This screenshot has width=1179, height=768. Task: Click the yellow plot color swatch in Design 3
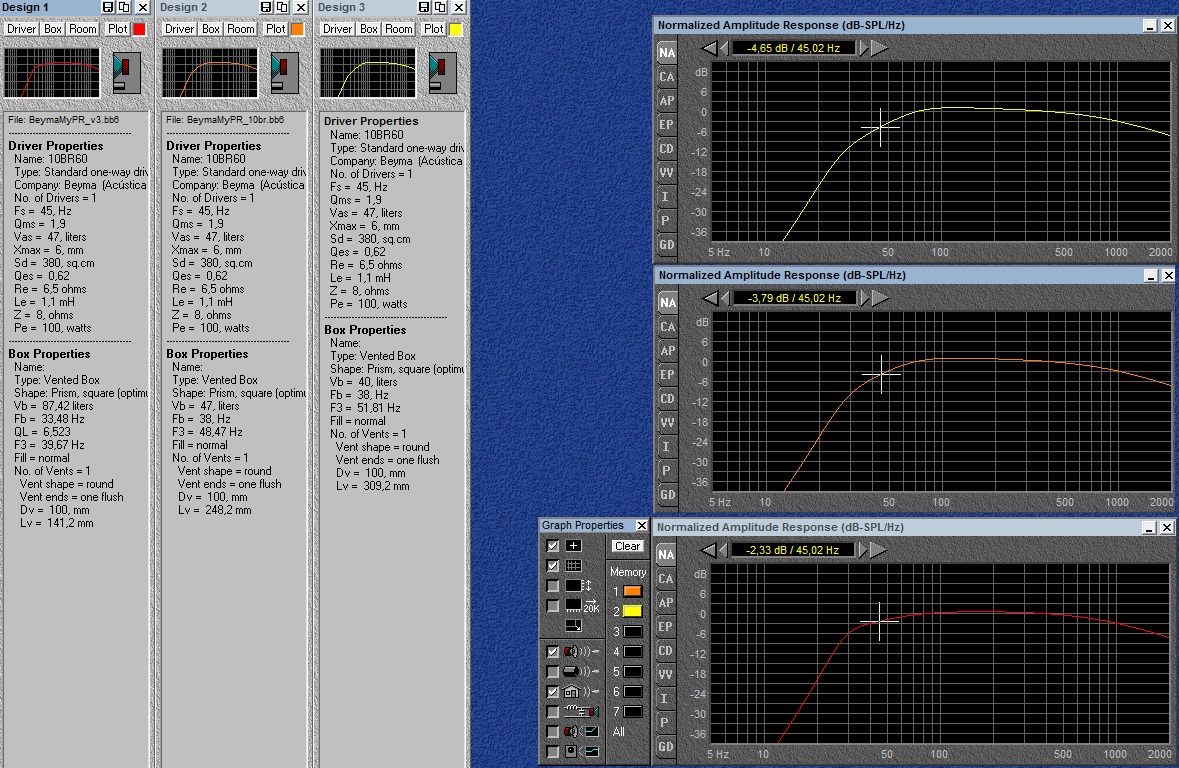pos(456,29)
